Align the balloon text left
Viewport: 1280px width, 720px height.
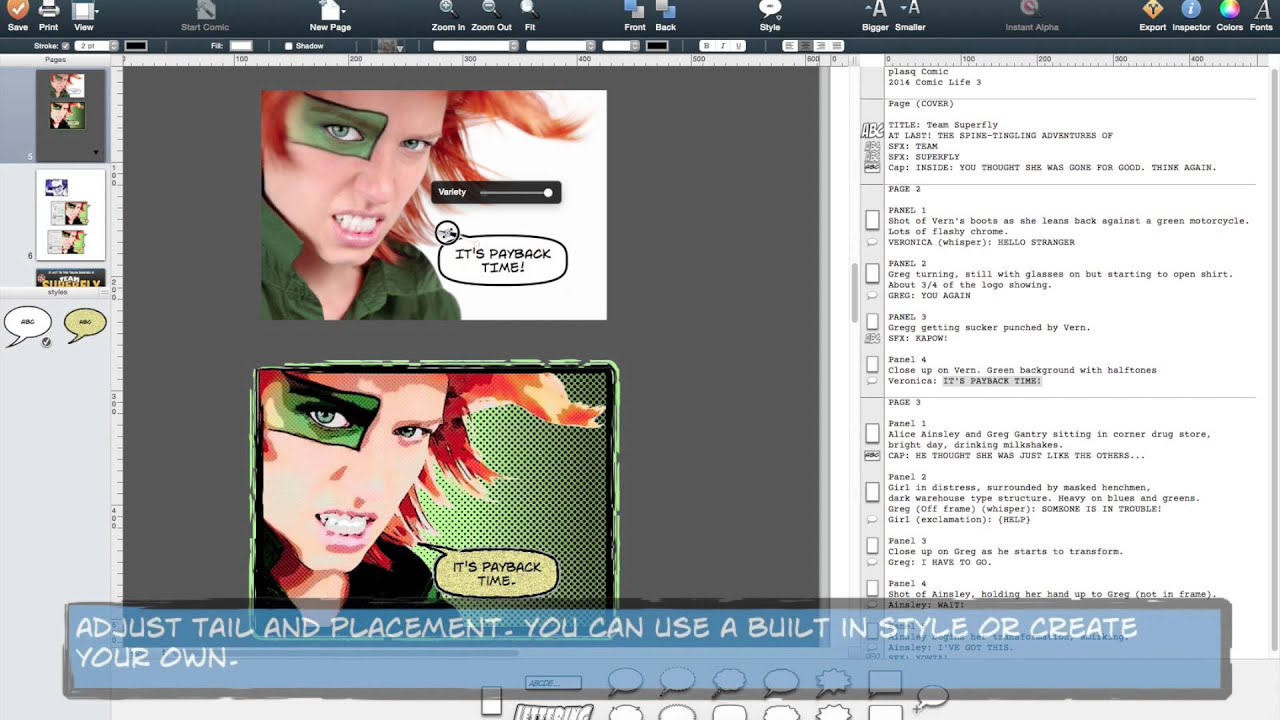coord(790,46)
